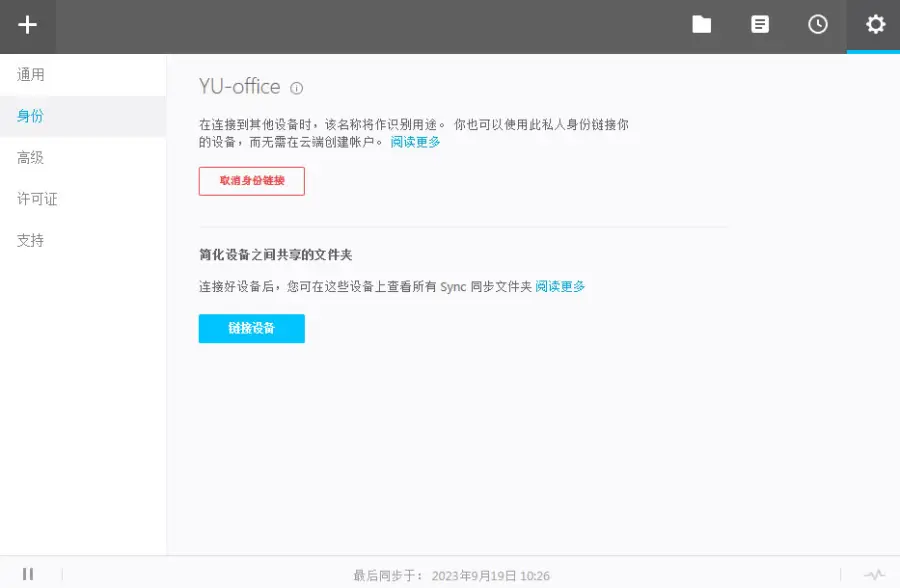The height and width of the screenshot is (588, 900).
Task: Select the 支持 settings tab
Action: point(83,240)
